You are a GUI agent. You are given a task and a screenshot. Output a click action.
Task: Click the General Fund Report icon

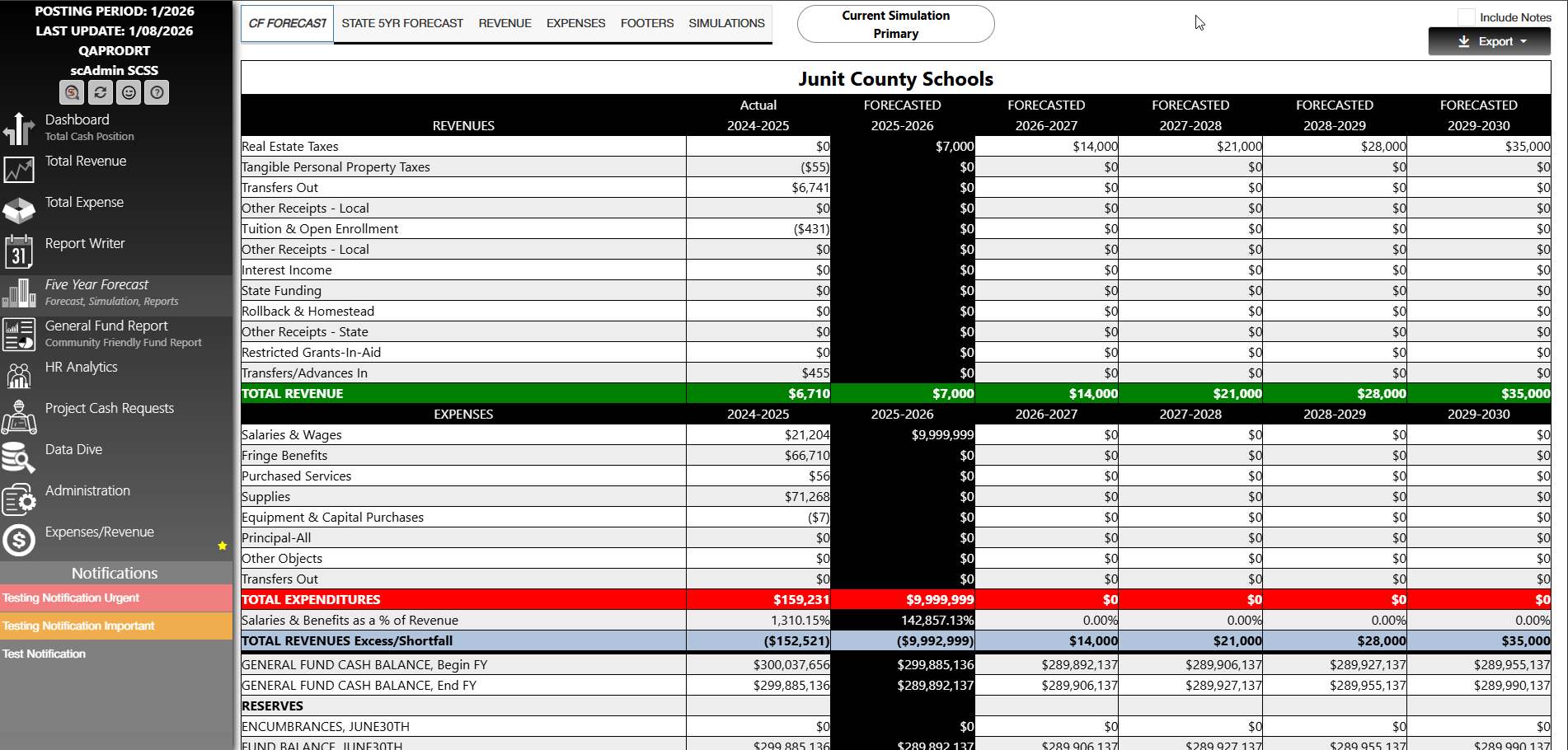19,335
